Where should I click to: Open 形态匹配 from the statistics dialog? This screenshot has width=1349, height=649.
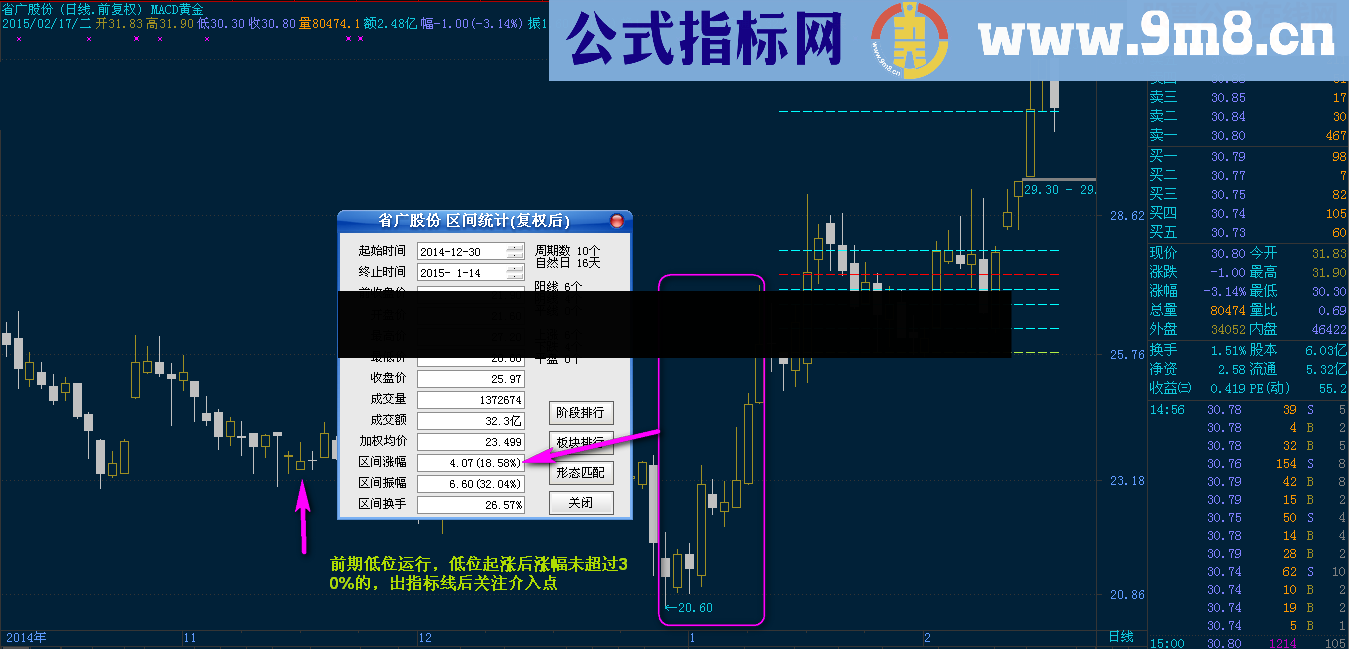tap(581, 474)
